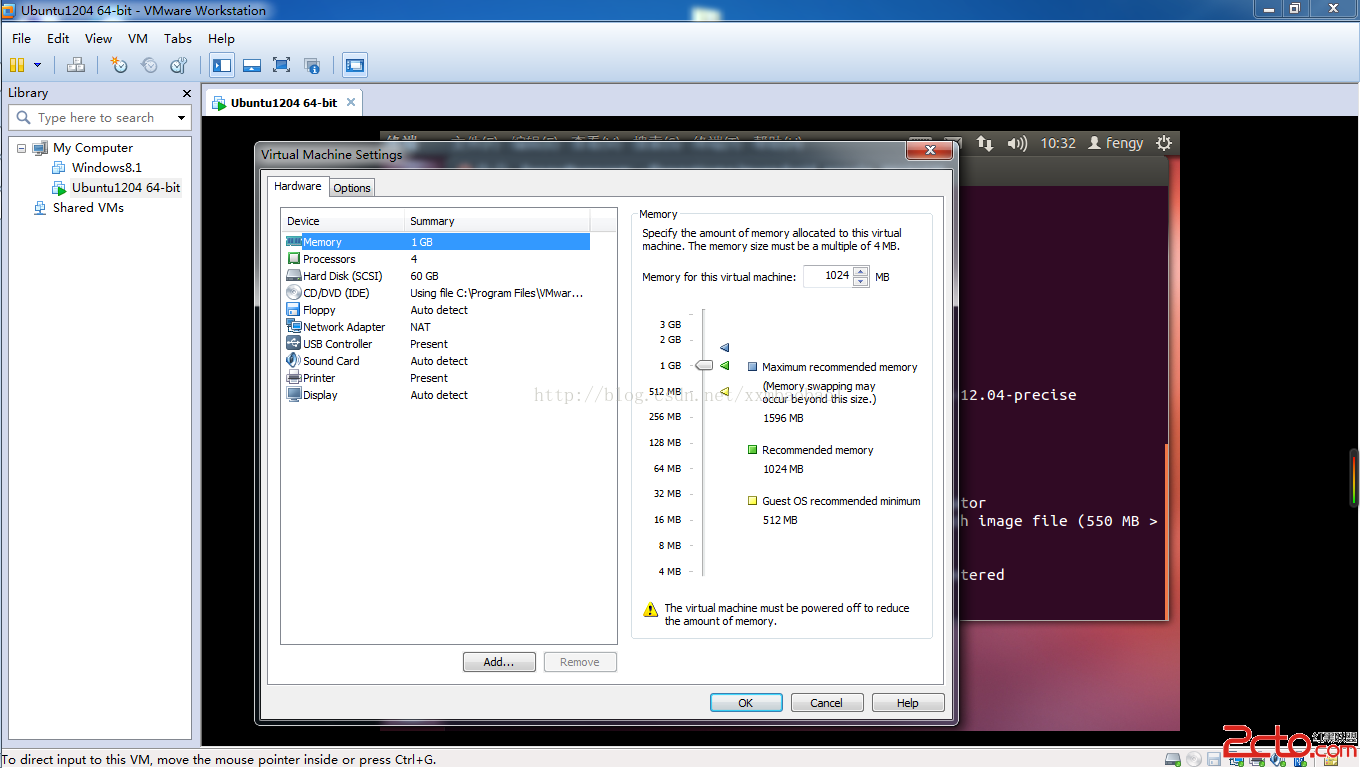This screenshot has width=1360, height=768.
Task: Select the Sound Card device
Action: (x=437, y=361)
